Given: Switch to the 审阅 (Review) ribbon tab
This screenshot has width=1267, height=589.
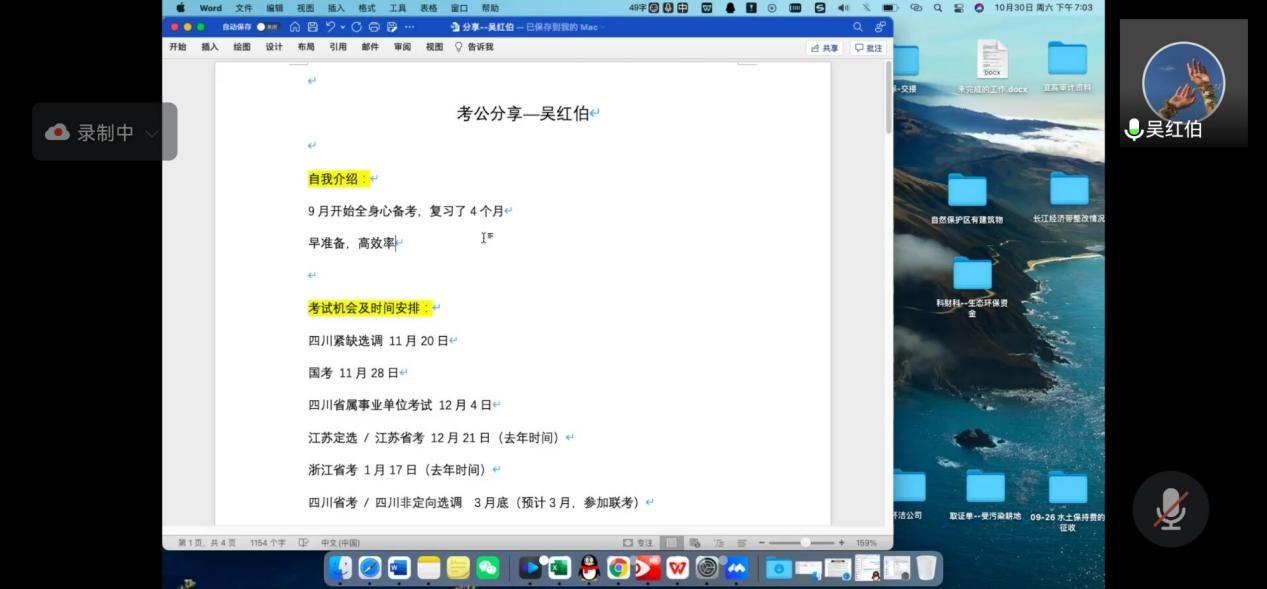Looking at the screenshot, I should pos(402,47).
